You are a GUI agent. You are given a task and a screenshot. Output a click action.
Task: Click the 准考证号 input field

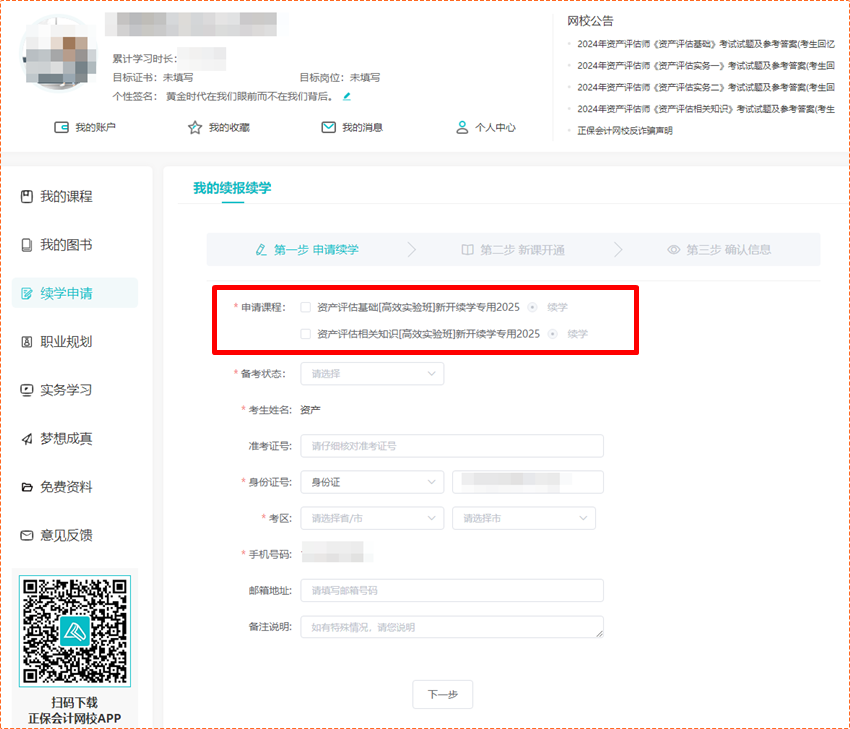[451, 445]
